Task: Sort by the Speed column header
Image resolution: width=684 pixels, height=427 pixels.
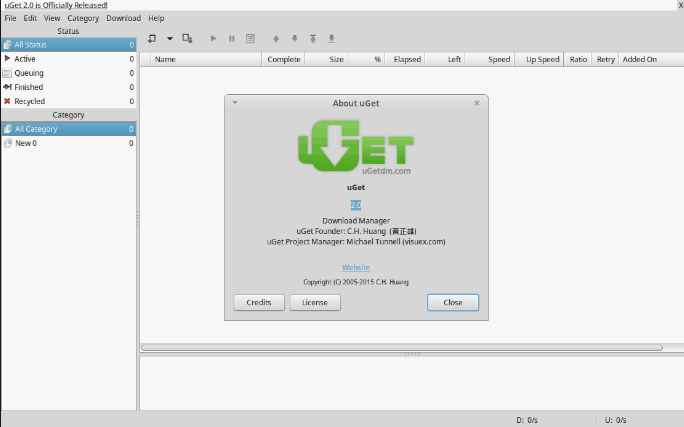Action: click(490, 59)
